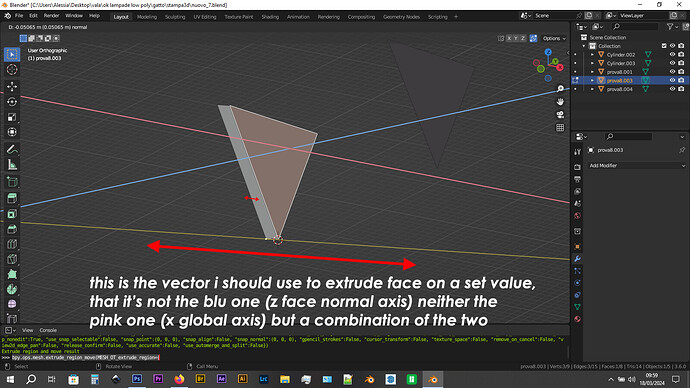The image size is (690, 388).
Task: Select the Extrude Region tool
Action: tap(12, 198)
